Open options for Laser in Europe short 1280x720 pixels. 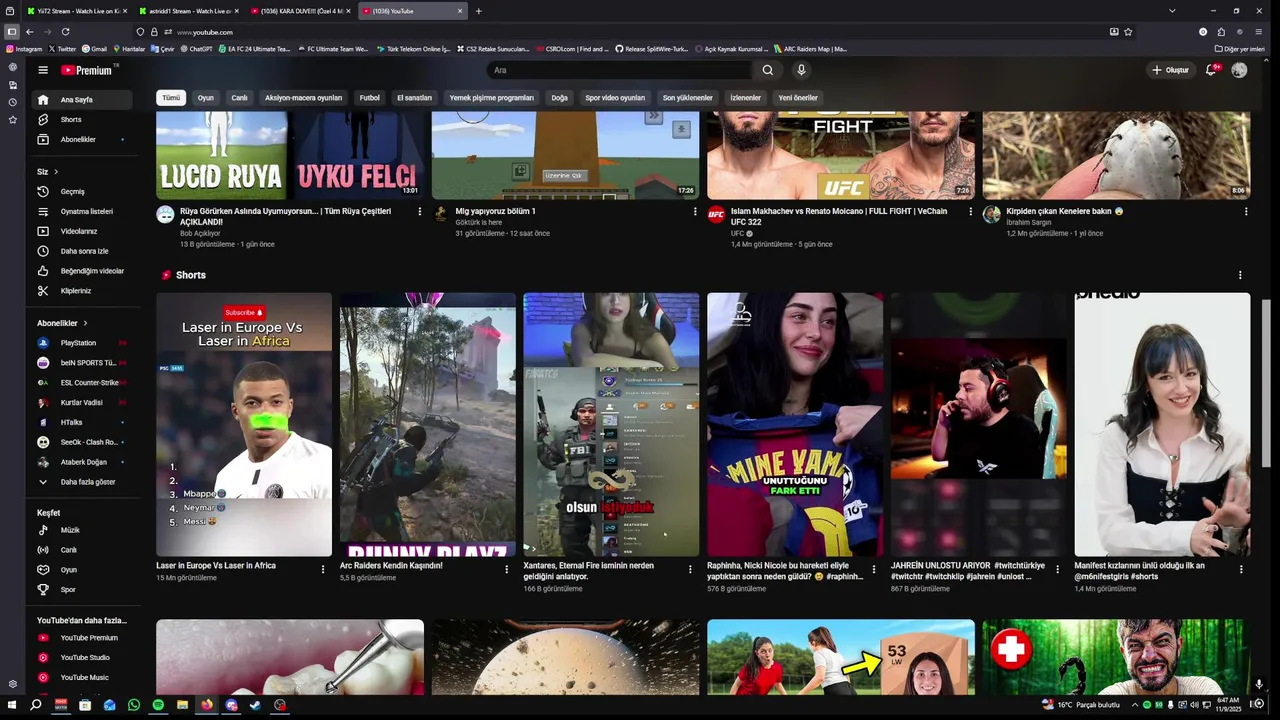pos(323,569)
